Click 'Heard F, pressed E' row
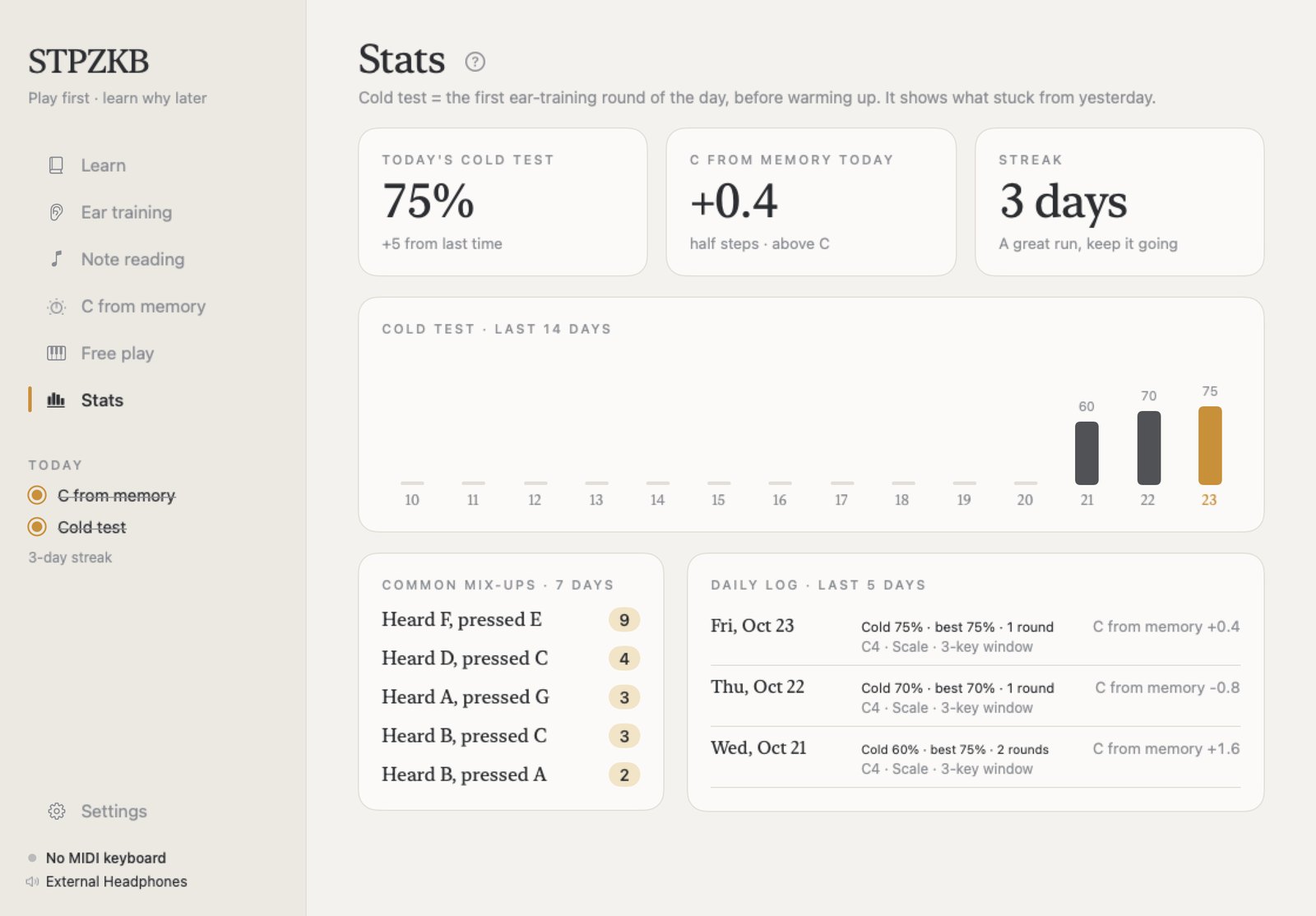Image resolution: width=1316 pixels, height=916 pixels. [x=510, y=620]
